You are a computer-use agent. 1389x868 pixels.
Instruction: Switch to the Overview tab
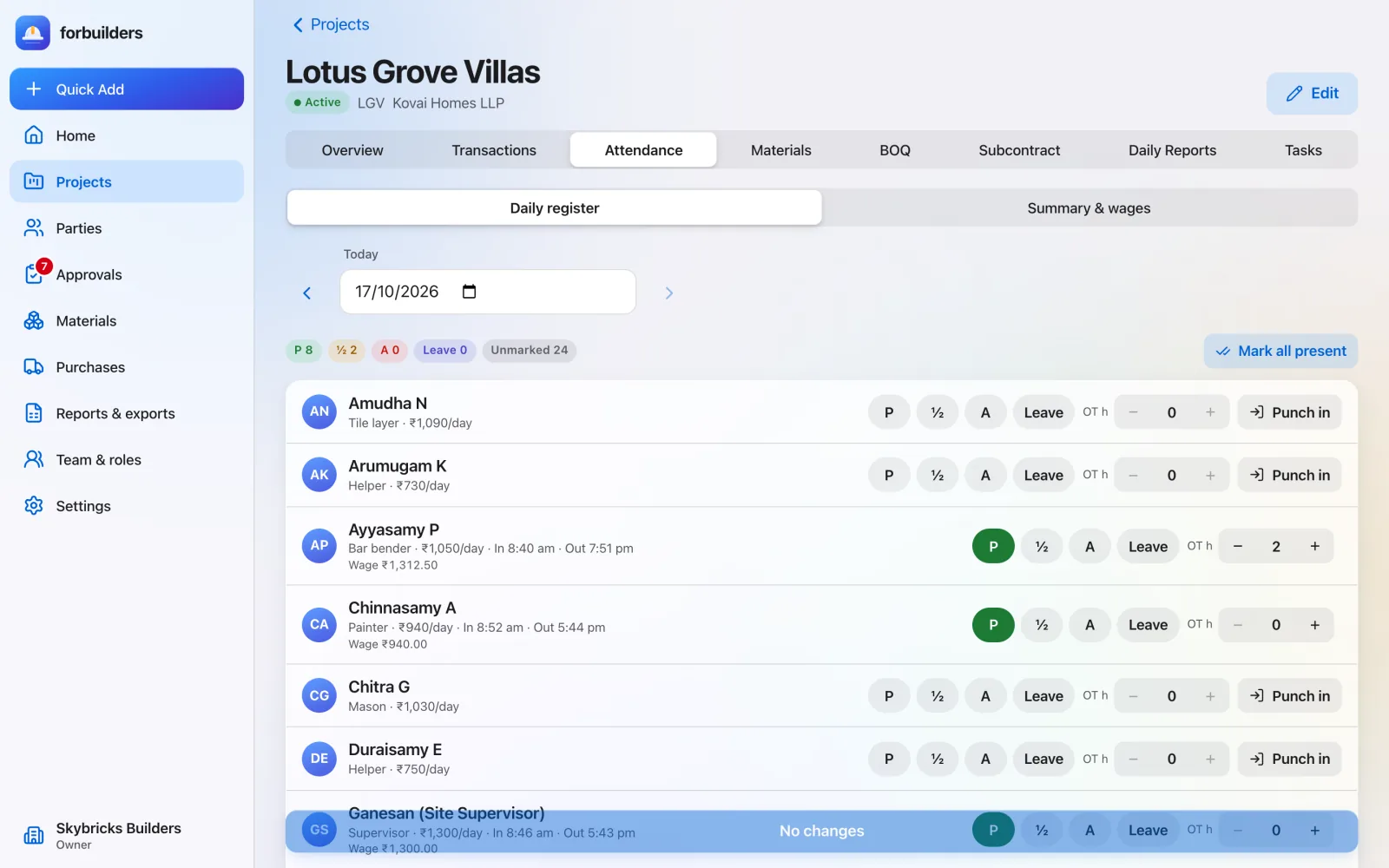point(352,150)
